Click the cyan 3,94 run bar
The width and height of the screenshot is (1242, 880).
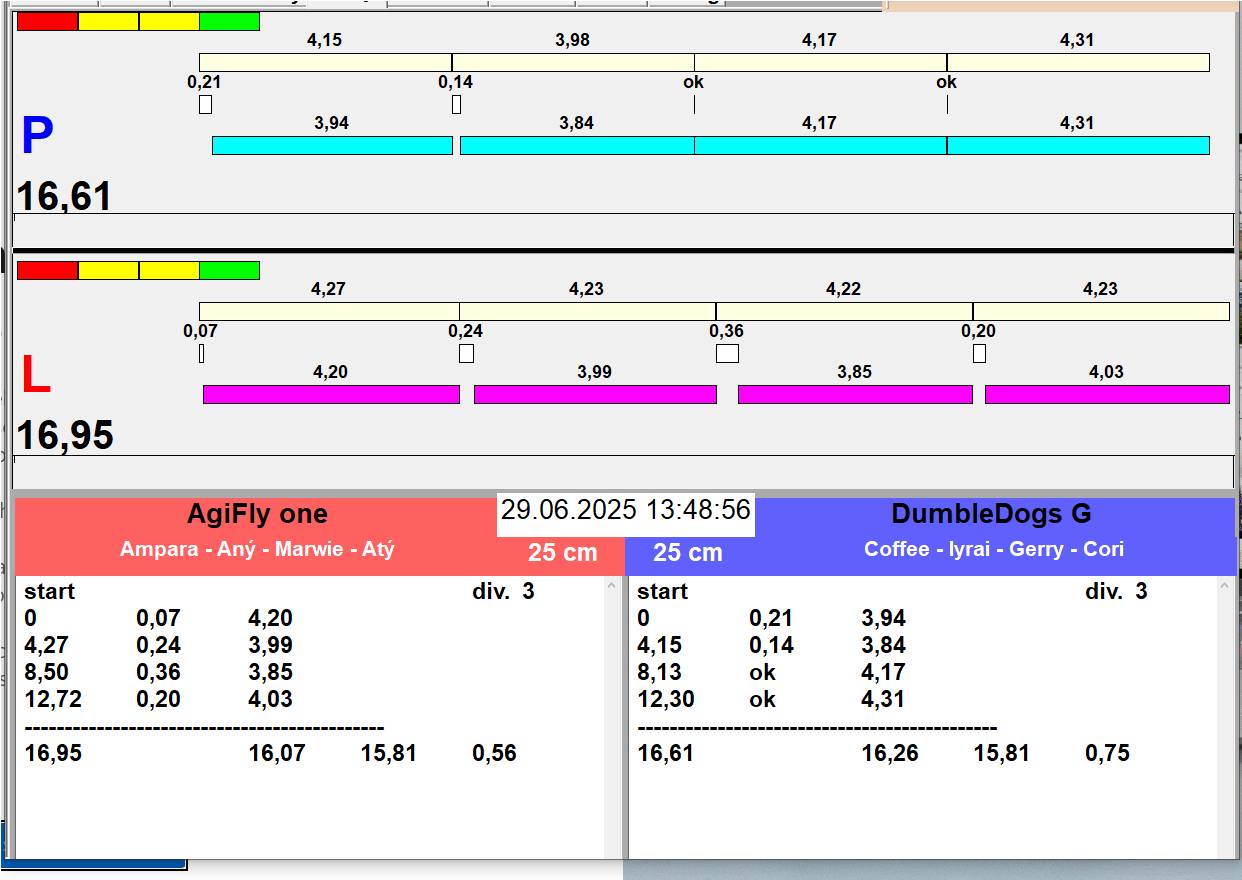(332, 145)
